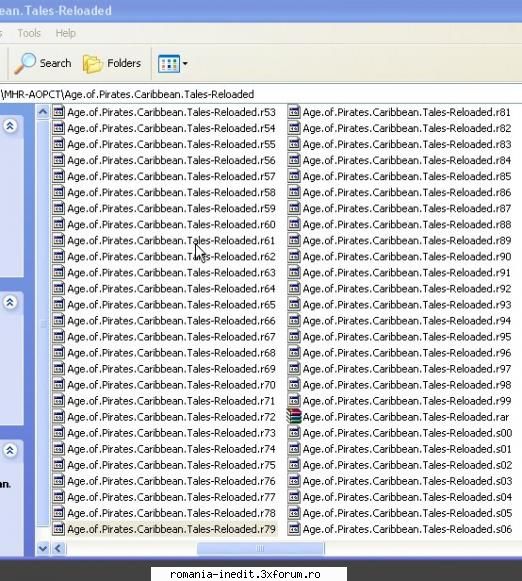Select the file icon for Reloaded.r65
The image size is (522, 581).
click(x=59, y=304)
